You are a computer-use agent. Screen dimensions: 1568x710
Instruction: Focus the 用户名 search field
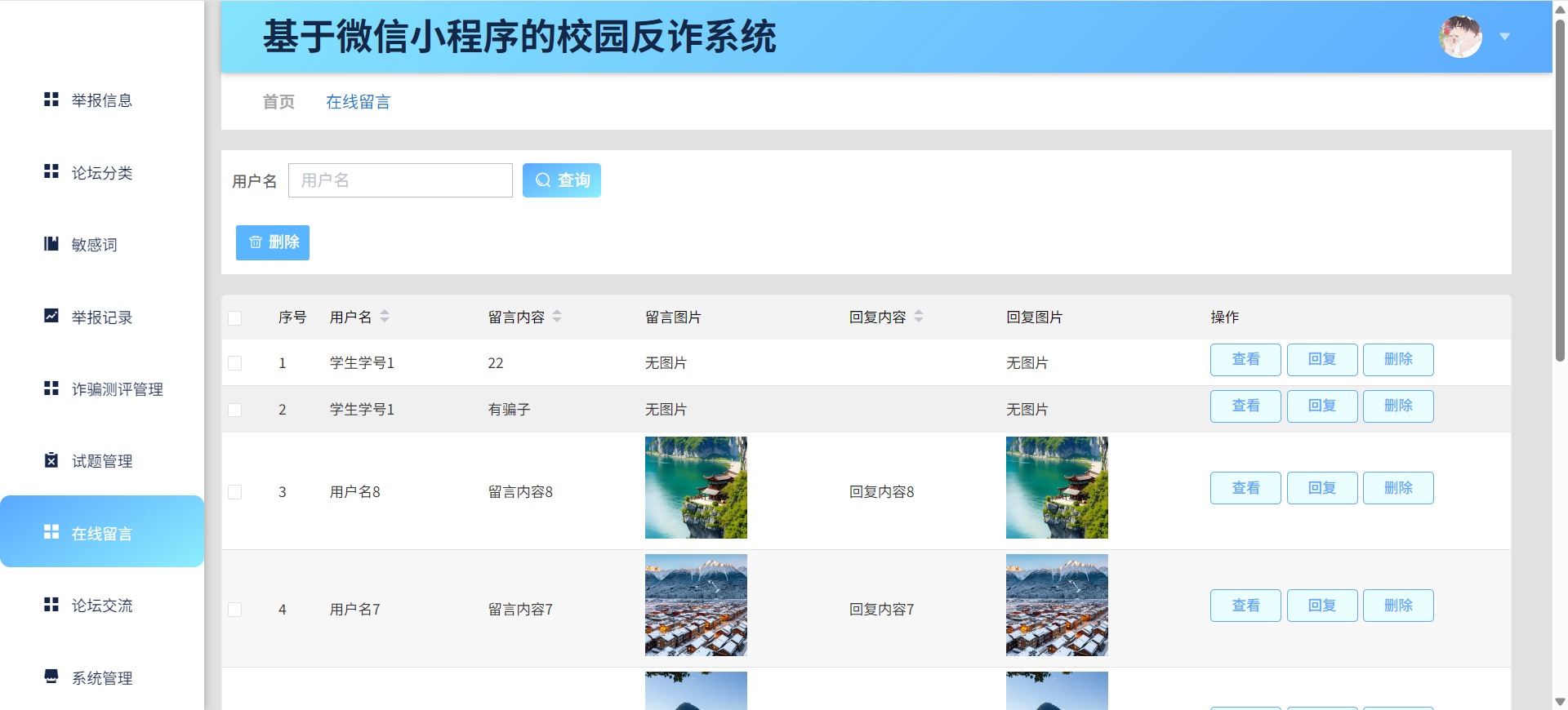tap(400, 180)
